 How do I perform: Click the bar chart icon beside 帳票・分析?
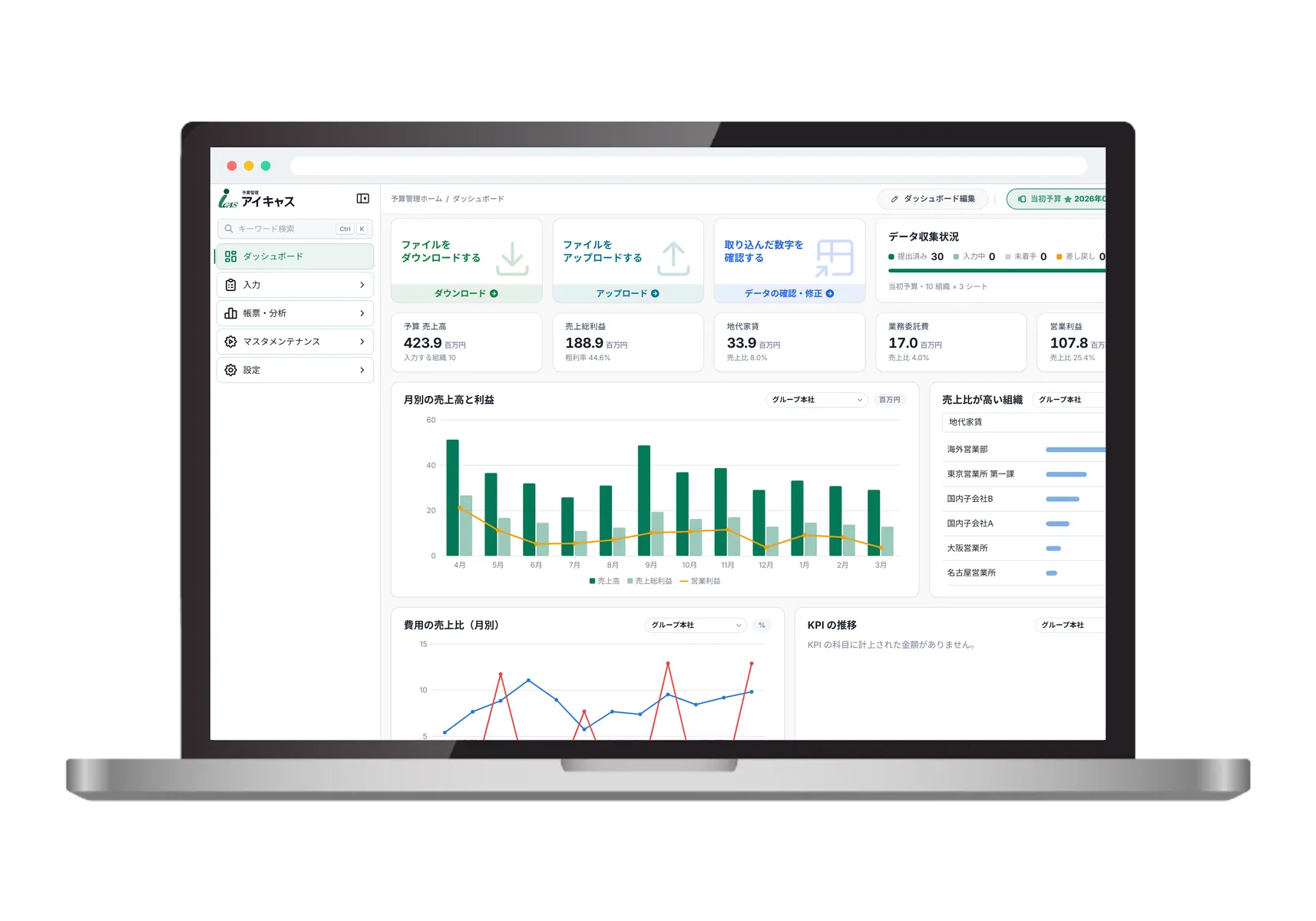[x=230, y=313]
